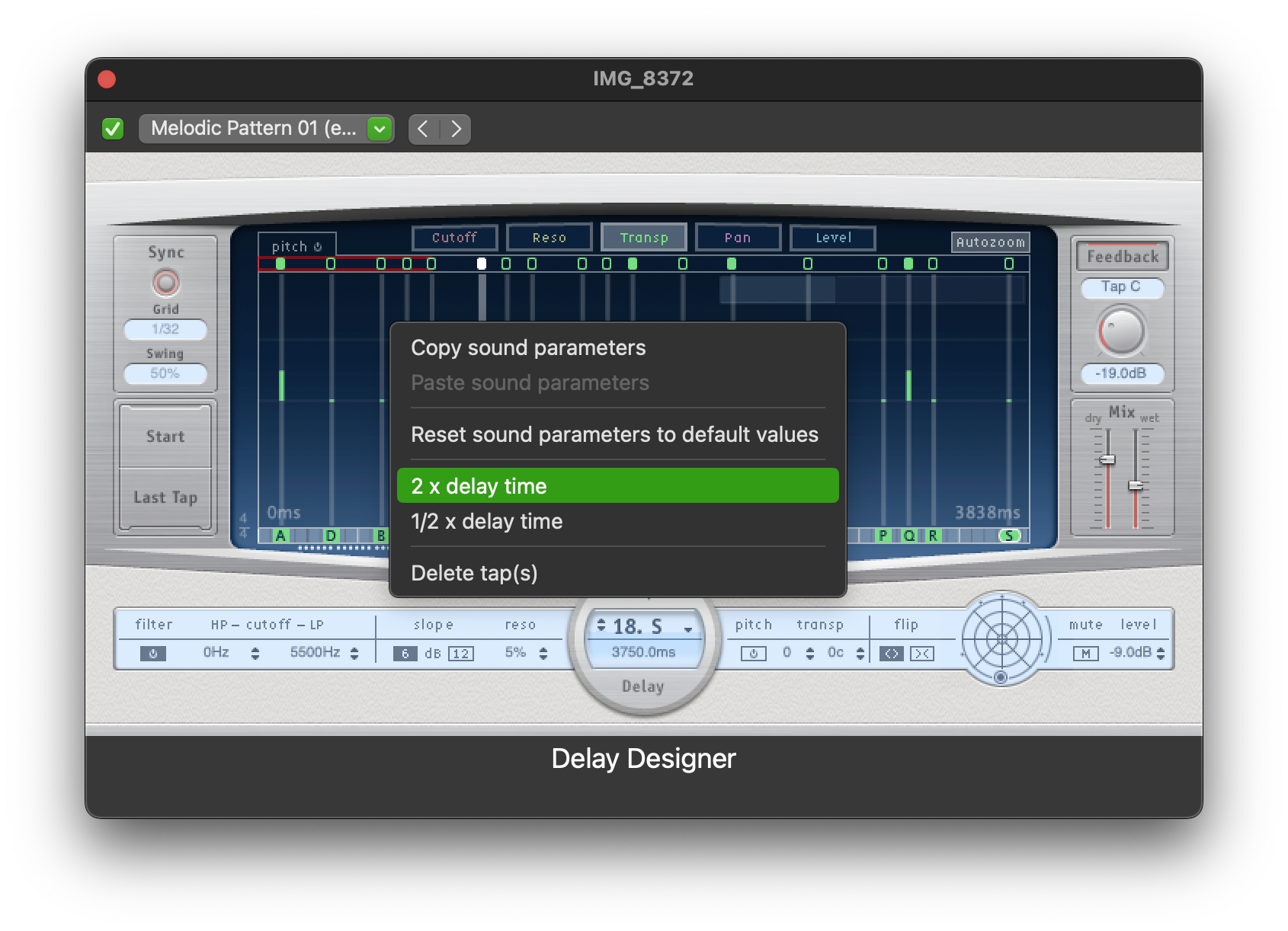Click the LP cutoff 5500Hz stepper
This screenshot has width=1288, height=931.
point(354,653)
